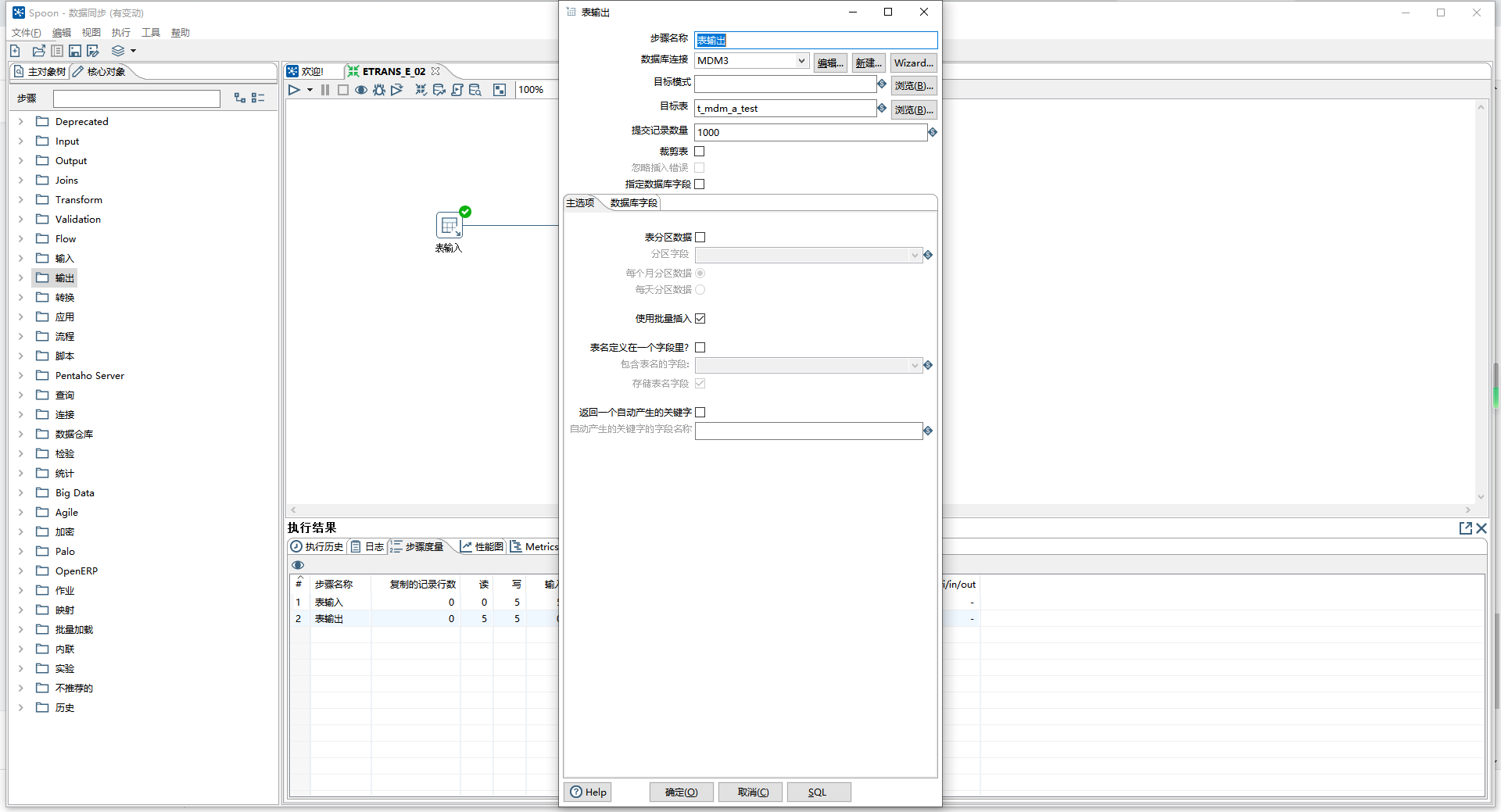Open the MDM3 database connection dropdown

[802, 60]
